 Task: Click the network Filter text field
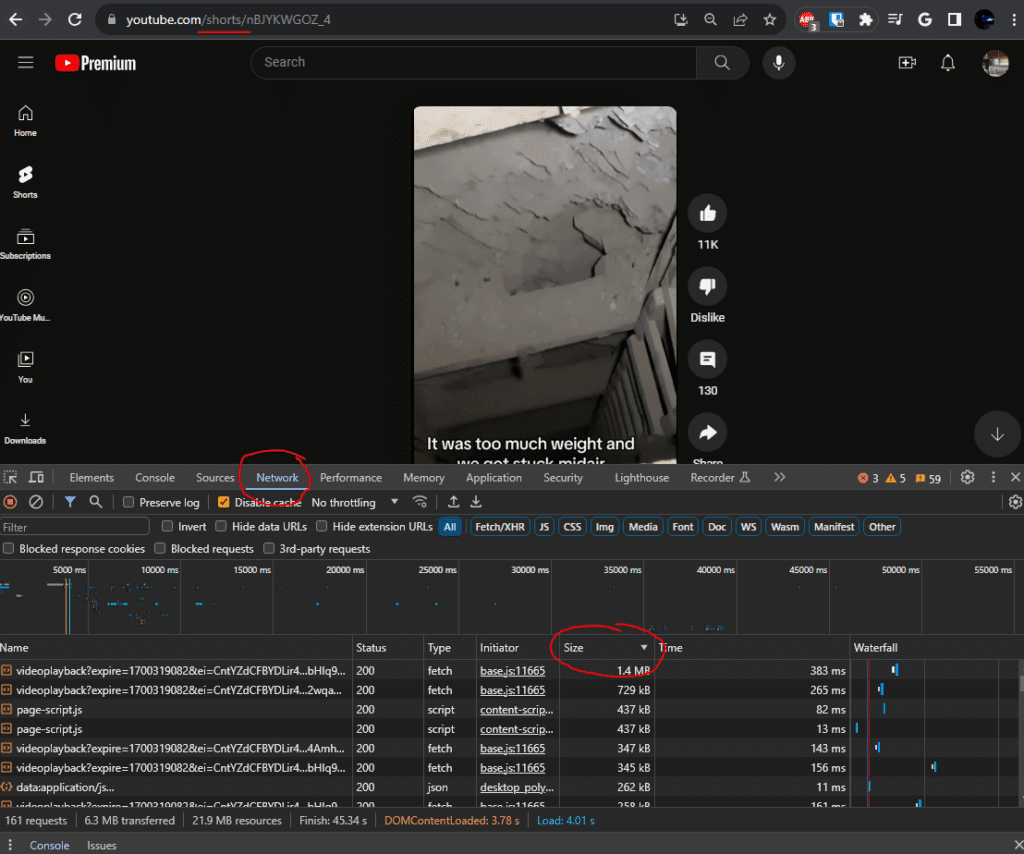coord(74,527)
